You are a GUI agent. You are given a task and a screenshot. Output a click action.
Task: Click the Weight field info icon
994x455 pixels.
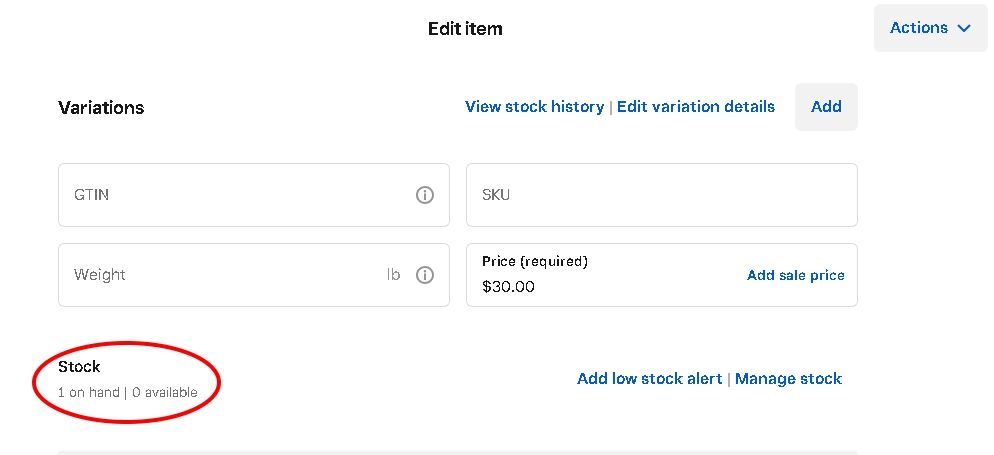click(425, 275)
